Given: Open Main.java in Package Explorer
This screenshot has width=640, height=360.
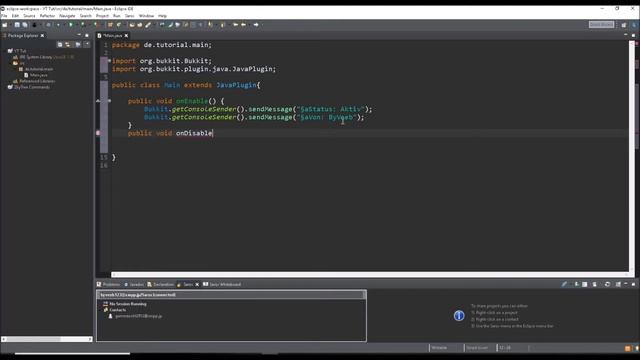Looking at the screenshot, I should 39,75.
